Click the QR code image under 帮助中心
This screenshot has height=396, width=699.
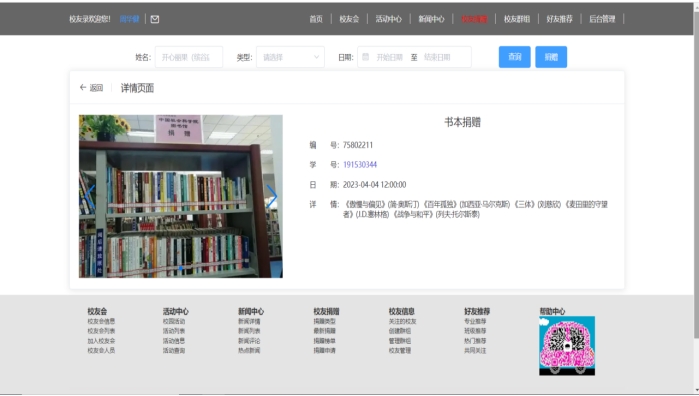click(x=567, y=346)
